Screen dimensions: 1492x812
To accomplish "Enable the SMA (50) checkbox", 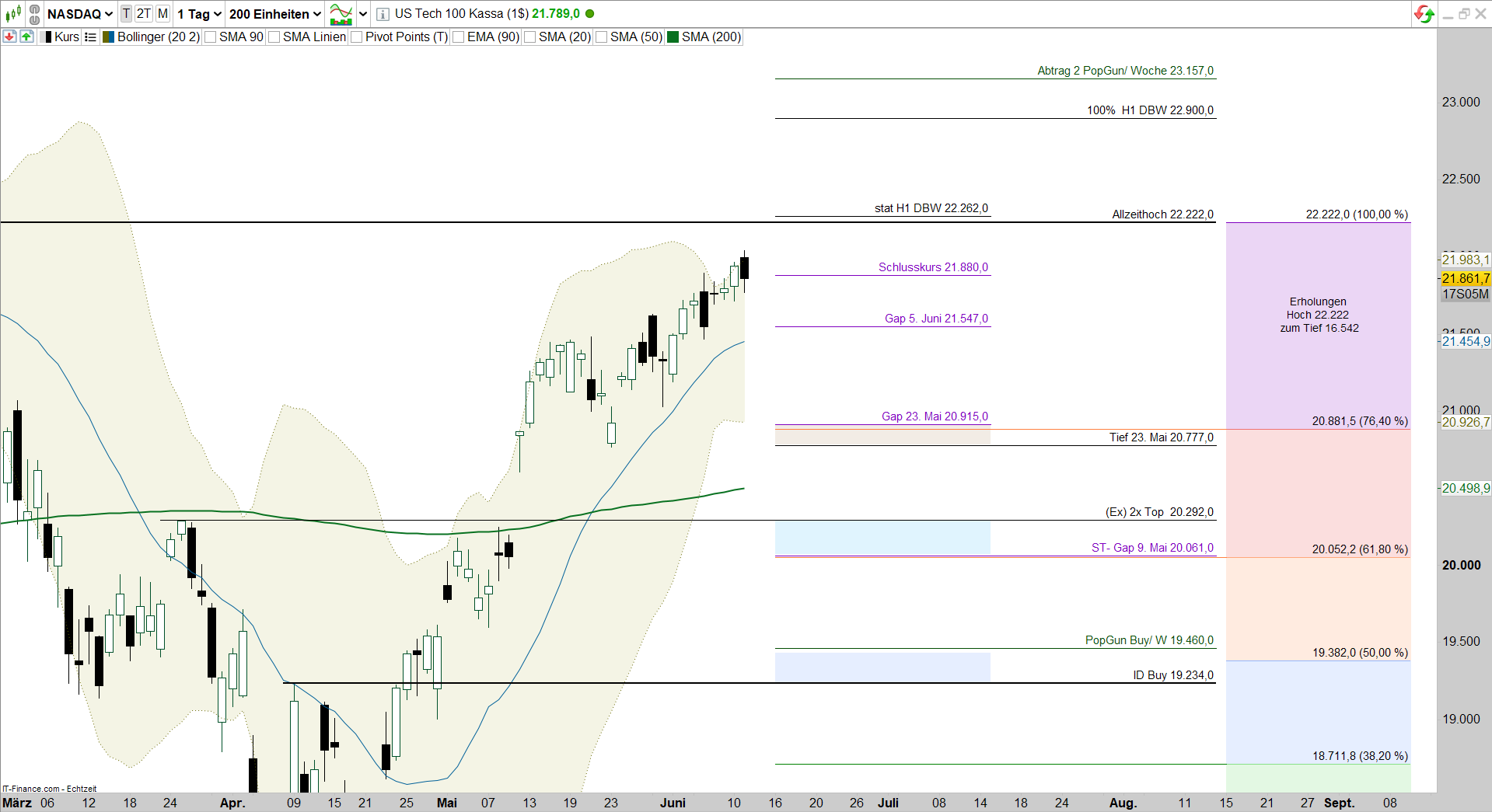I will 601,37.
